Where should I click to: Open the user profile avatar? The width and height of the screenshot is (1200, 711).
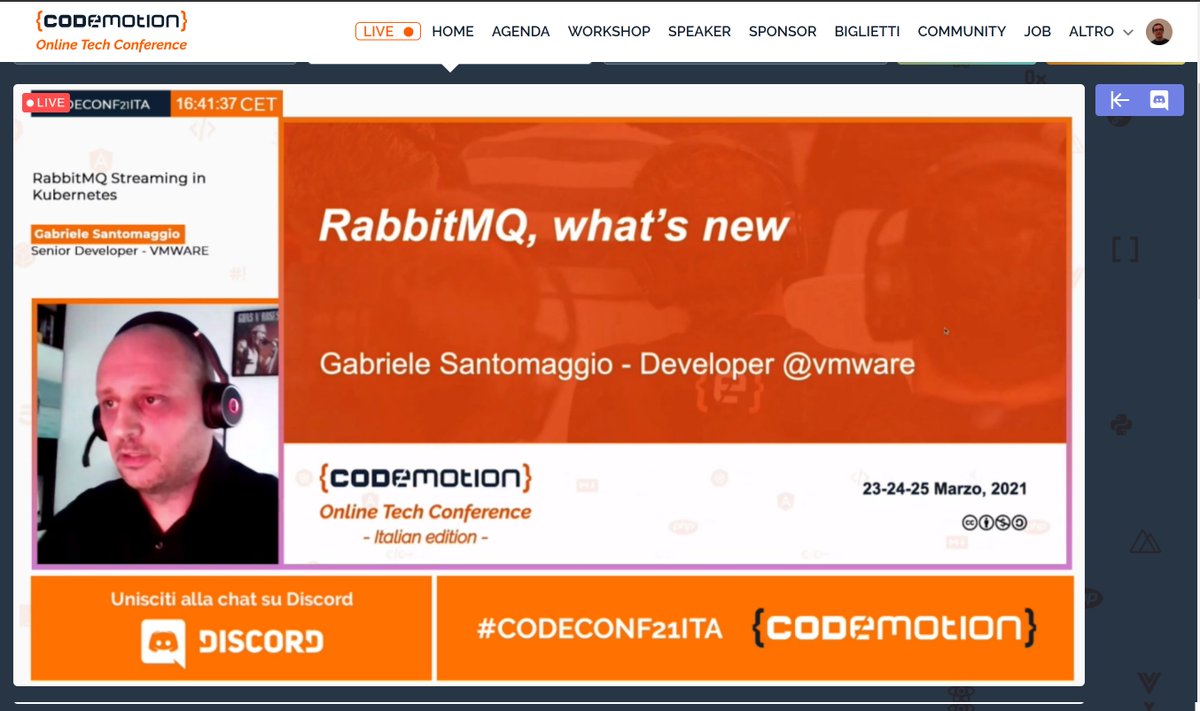click(1159, 31)
